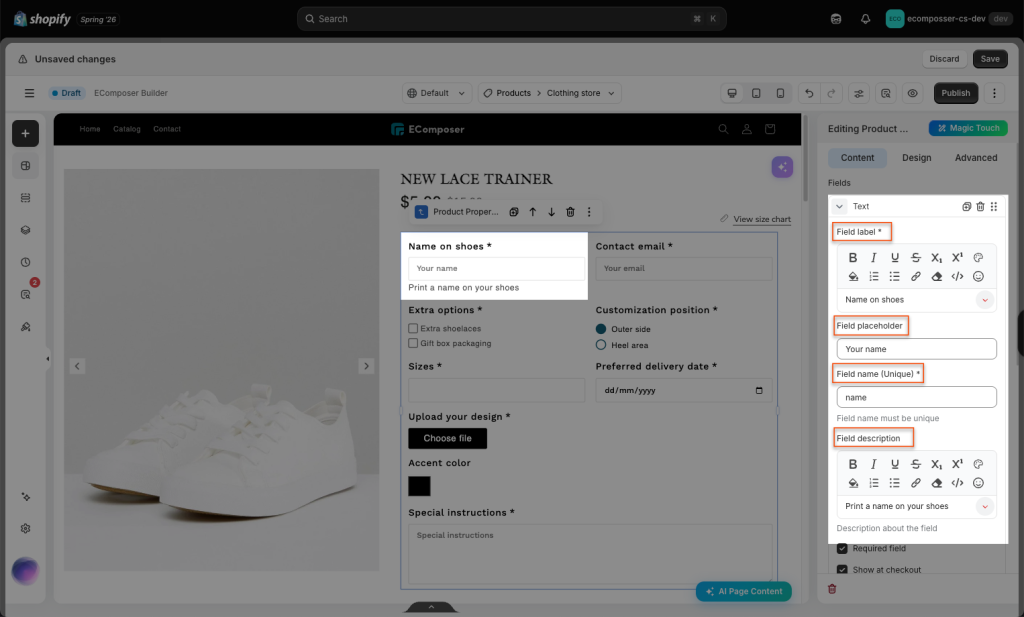This screenshot has height=617, width=1024.
Task: Toggle the Required field checkbox
Action: tap(842, 548)
